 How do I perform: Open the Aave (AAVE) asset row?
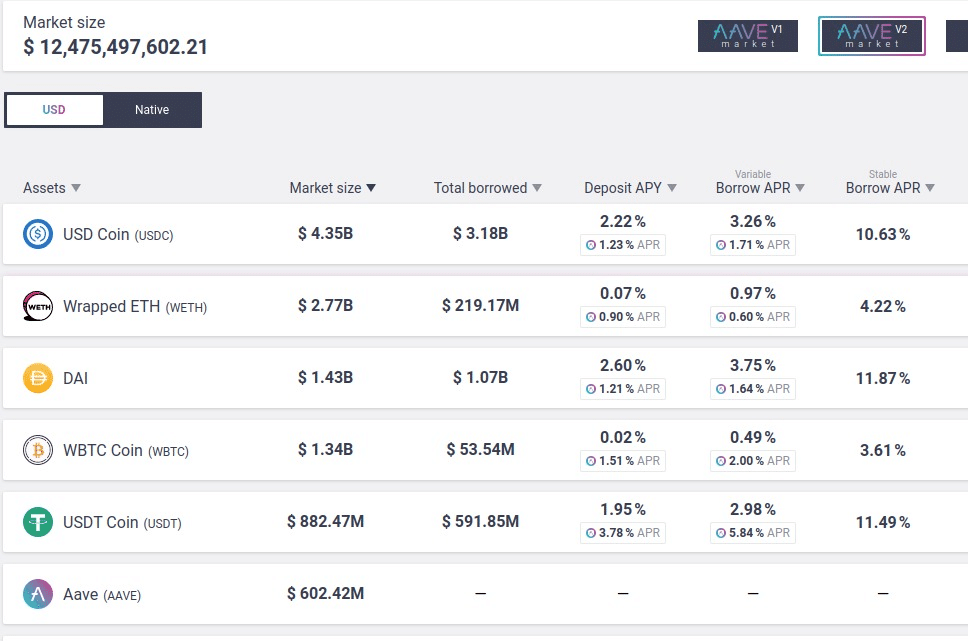(x=485, y=594)
